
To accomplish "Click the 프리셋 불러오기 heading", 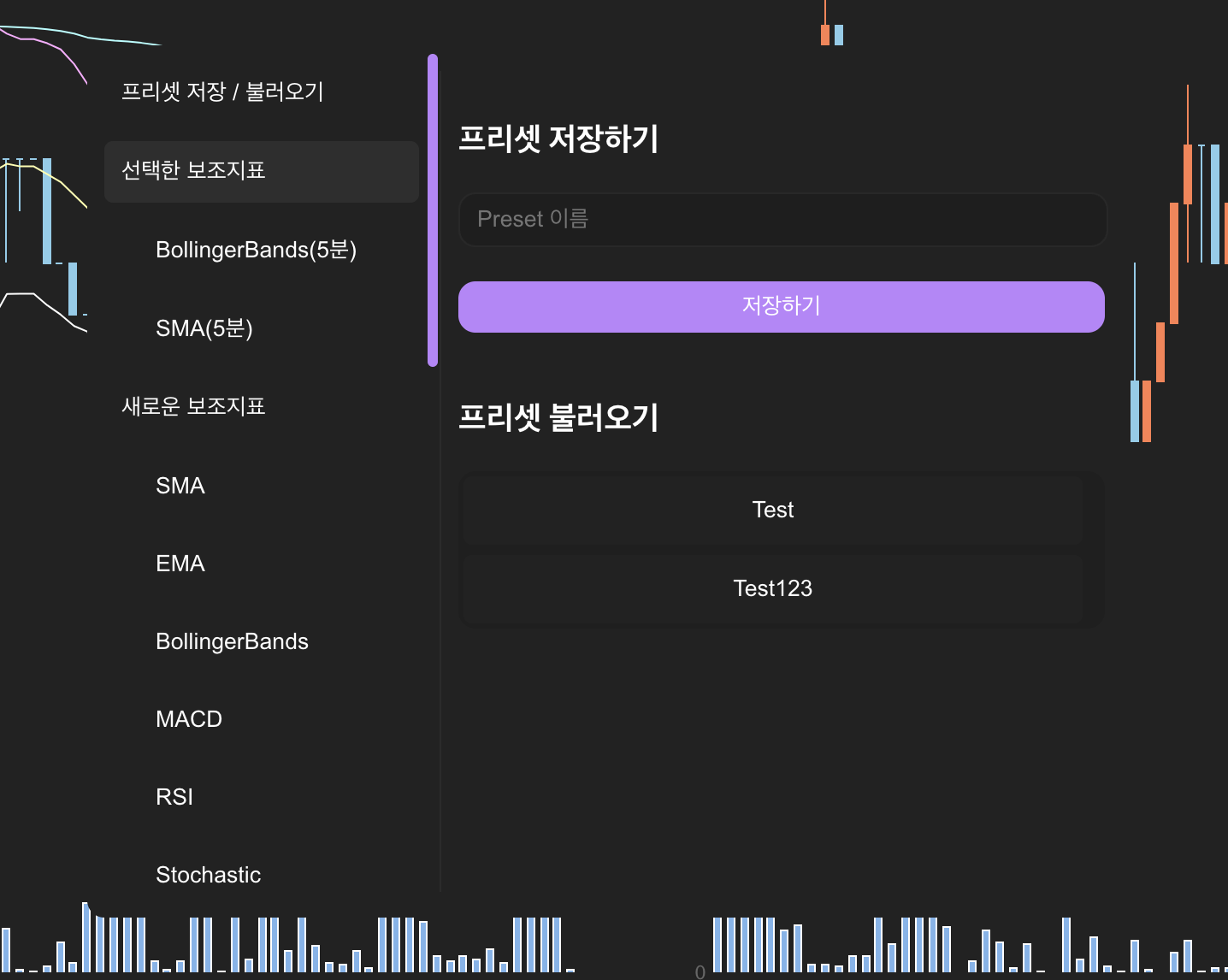I will 558,417.
